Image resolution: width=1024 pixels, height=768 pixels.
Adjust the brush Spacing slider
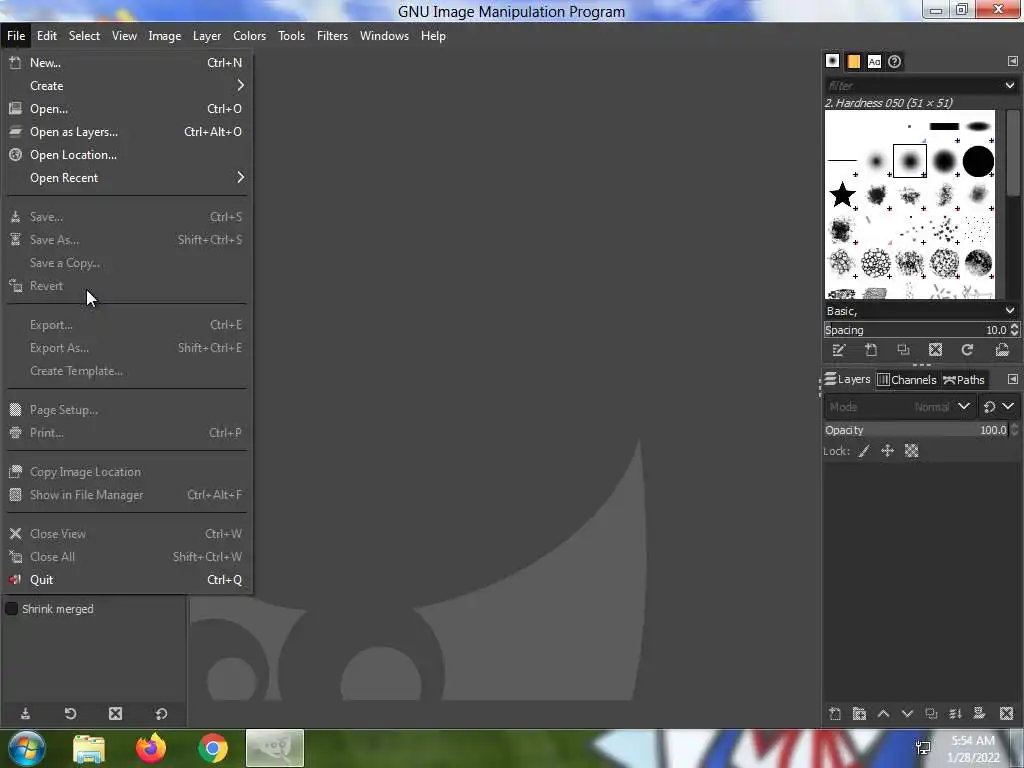click(x=916, y=330)
